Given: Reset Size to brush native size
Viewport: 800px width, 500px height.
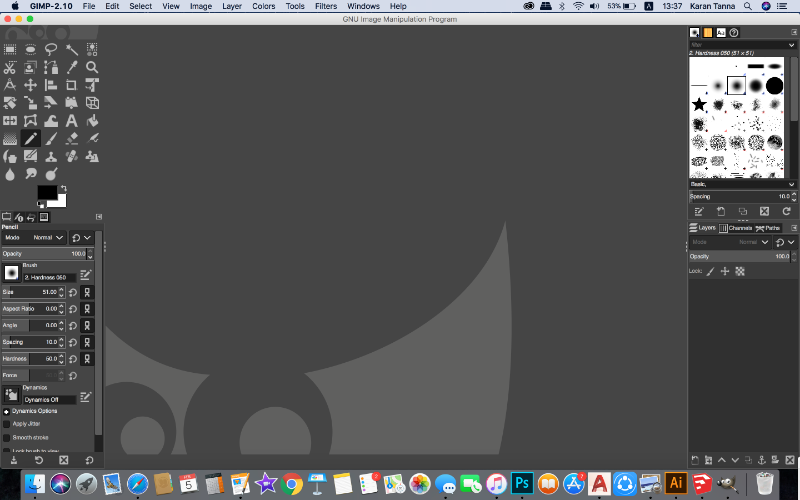Looking at the screenshot, I should [73, 292].
